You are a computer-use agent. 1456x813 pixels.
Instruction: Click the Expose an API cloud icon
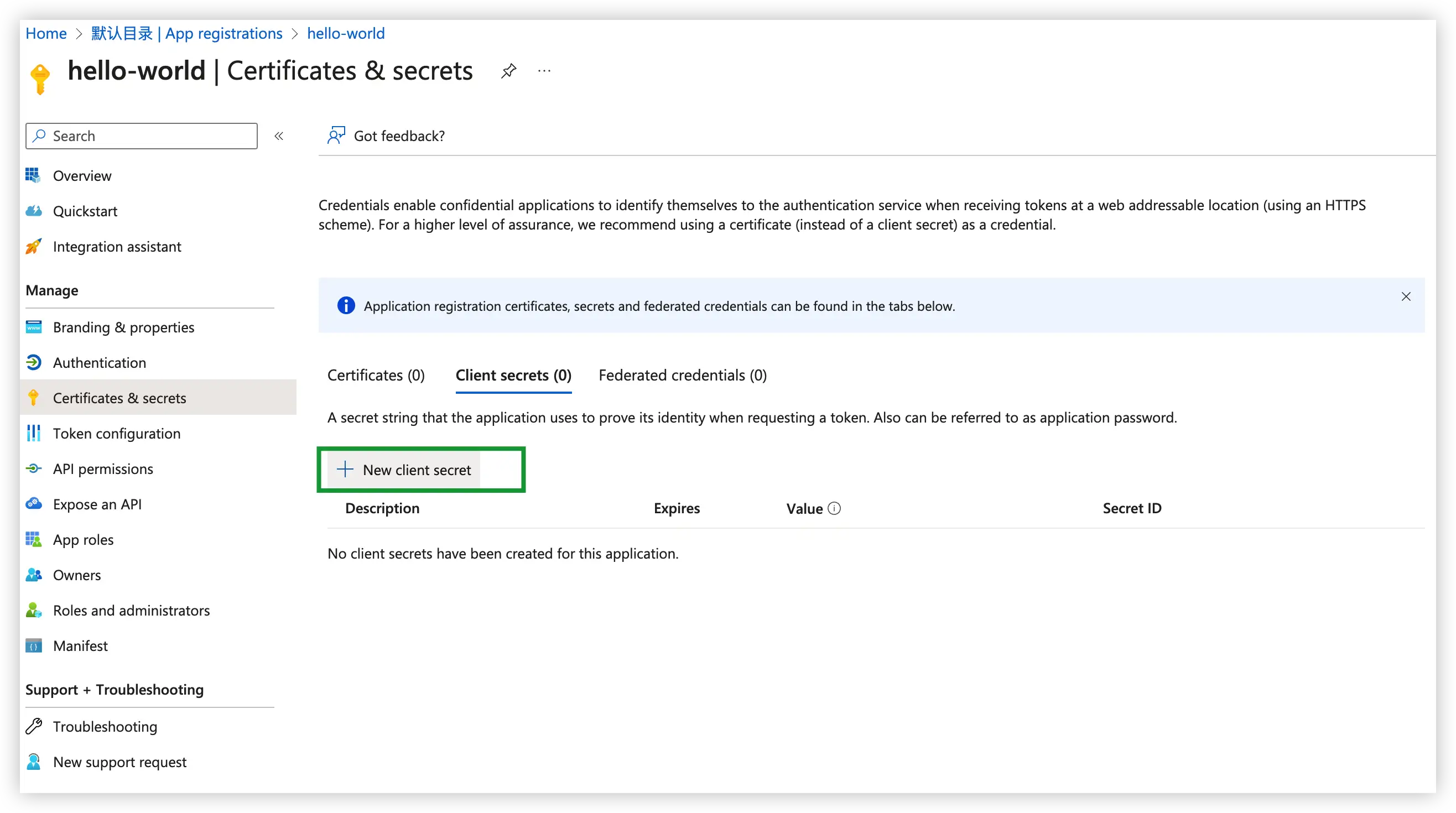(33, 504)
